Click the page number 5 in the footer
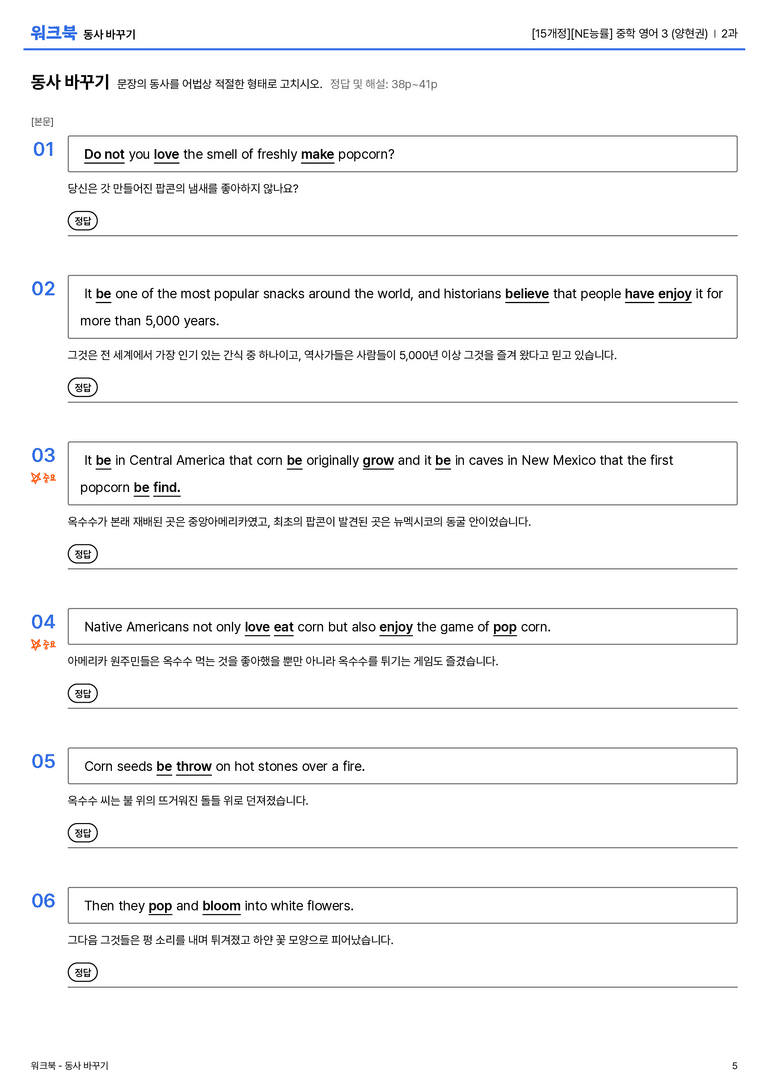The height and width of the screenshot is (1087, 768). click(735, 1066)
